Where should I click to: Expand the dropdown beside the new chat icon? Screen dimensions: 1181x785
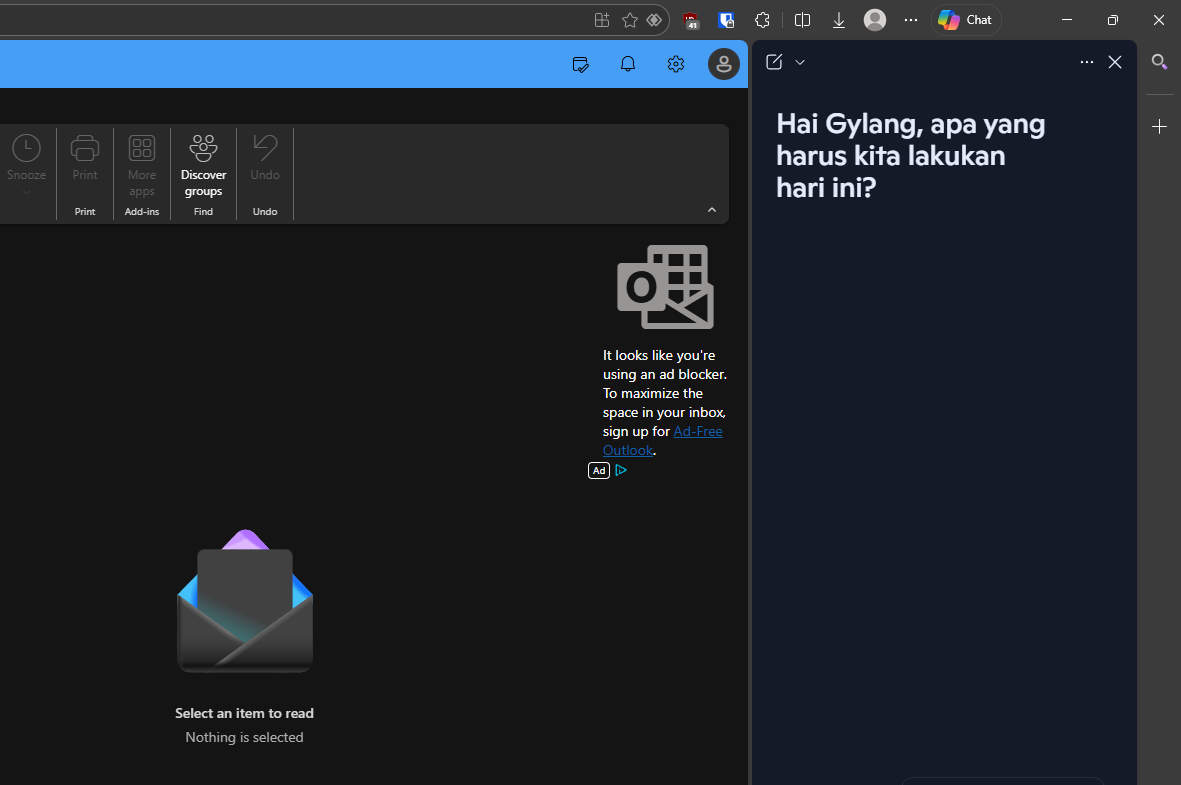[x=800, y=62]
